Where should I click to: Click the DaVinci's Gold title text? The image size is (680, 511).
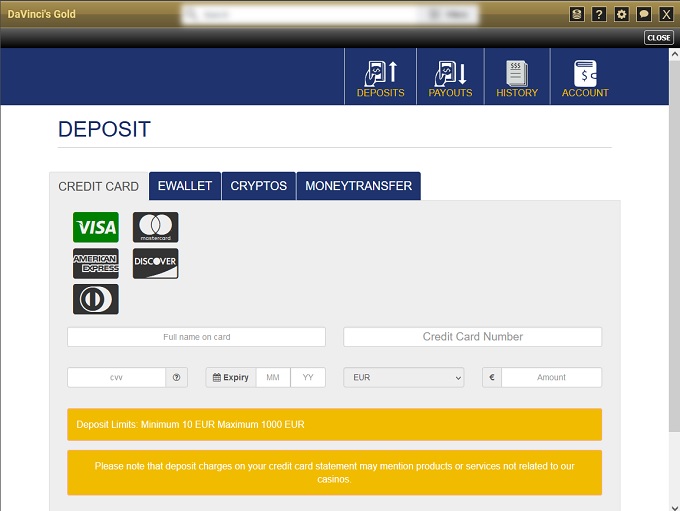(42, 14)
